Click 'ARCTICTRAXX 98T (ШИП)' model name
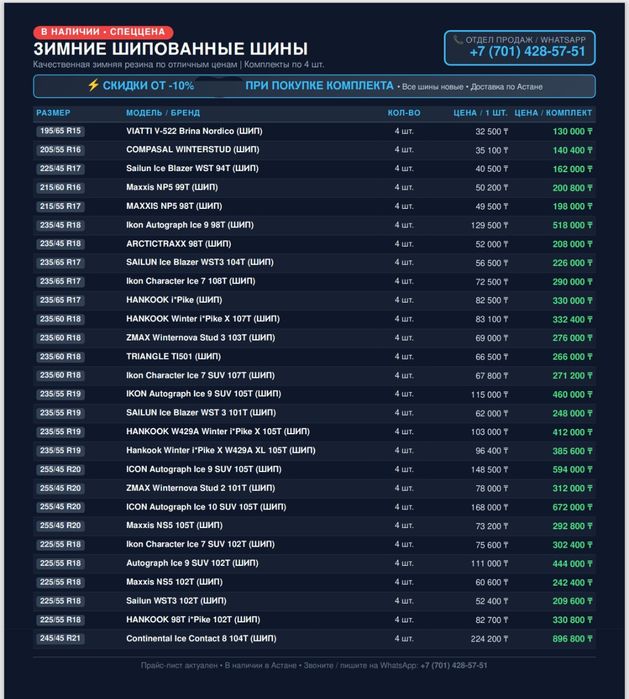 (178, 244)
